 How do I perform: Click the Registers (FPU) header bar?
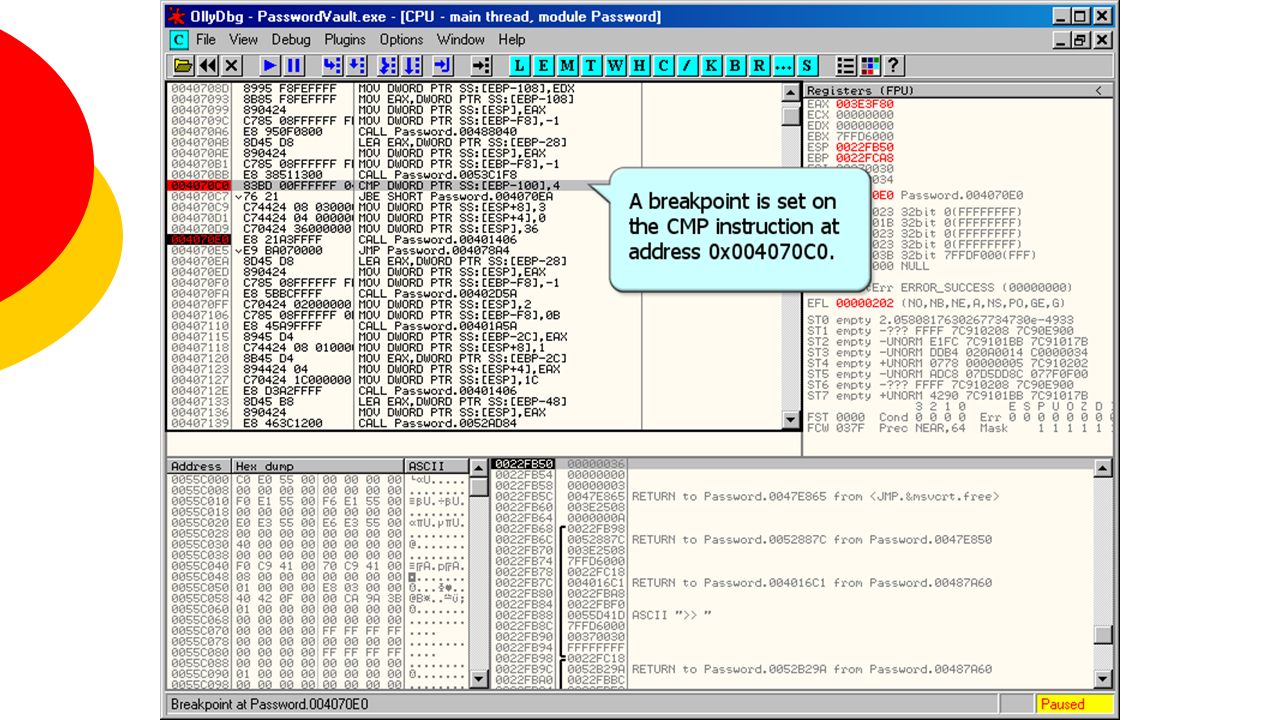958,90
